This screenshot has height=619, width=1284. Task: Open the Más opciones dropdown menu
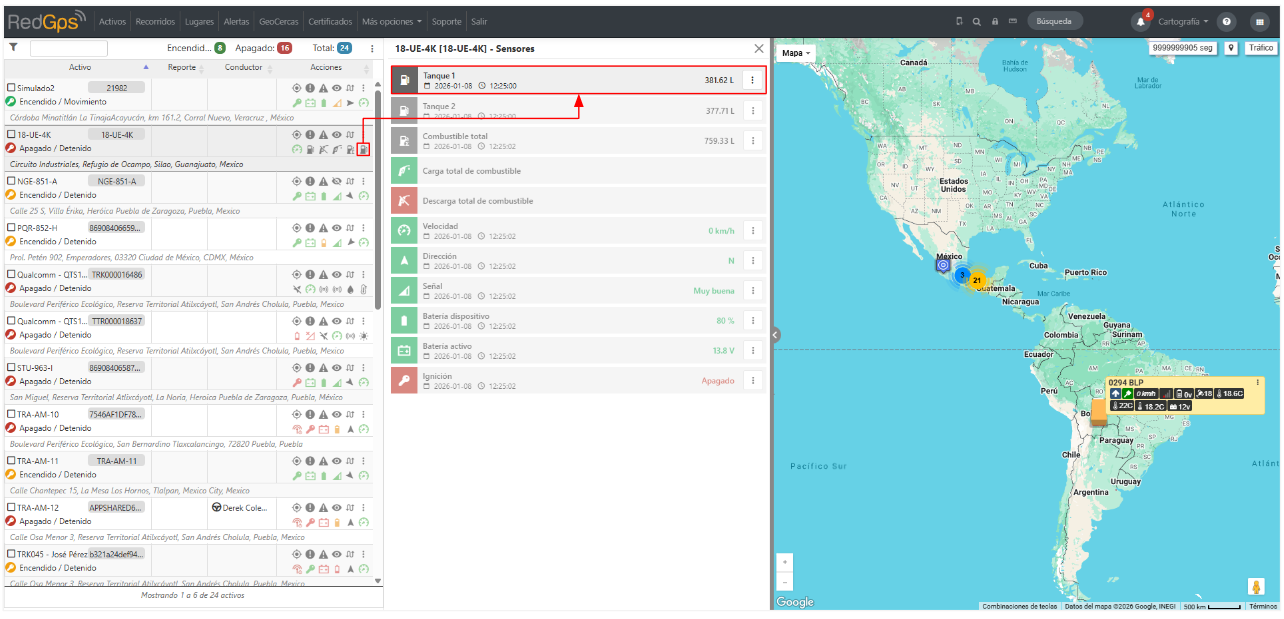click(x=392, y=21)
